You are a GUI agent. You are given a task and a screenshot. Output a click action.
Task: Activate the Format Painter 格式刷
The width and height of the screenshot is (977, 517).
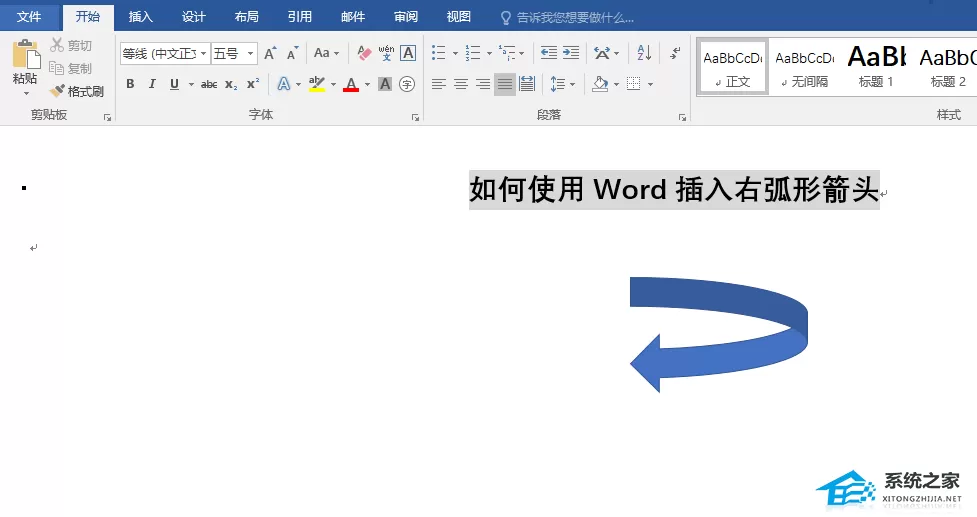(x=77, y=91)
